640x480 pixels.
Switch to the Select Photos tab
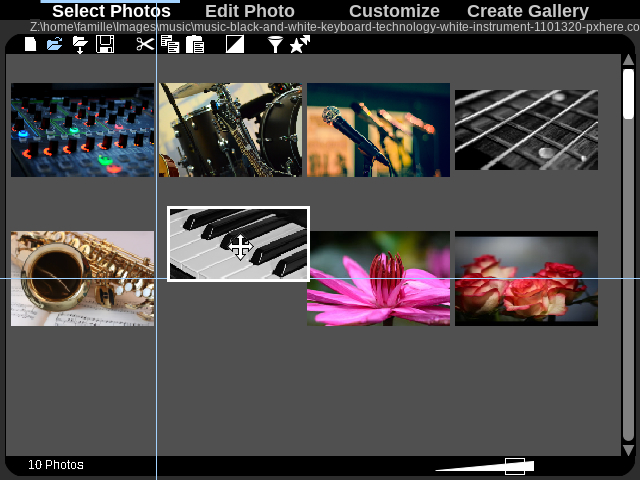tap(111, 11)
